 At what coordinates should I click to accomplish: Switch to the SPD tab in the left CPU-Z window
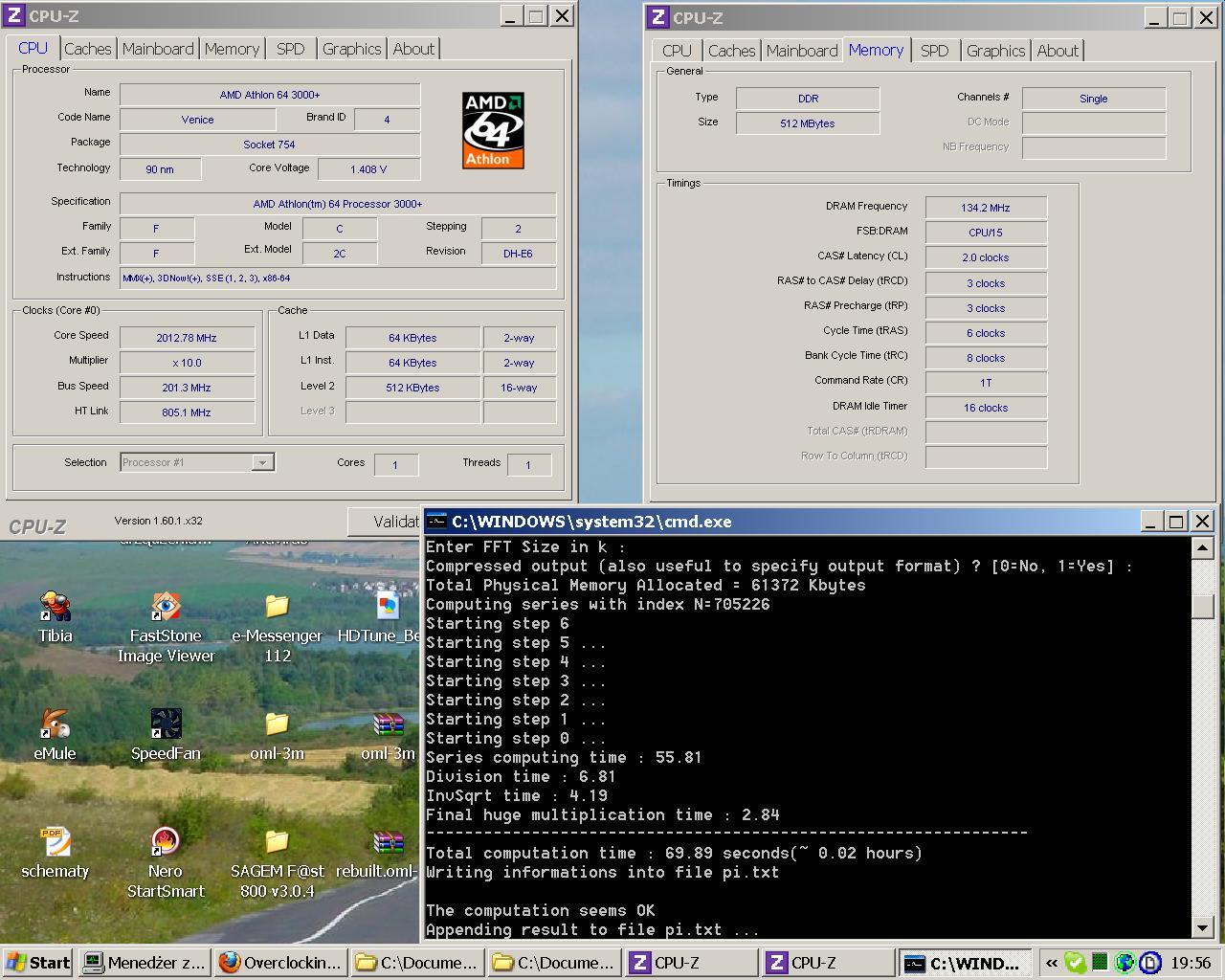coord(291,49)
